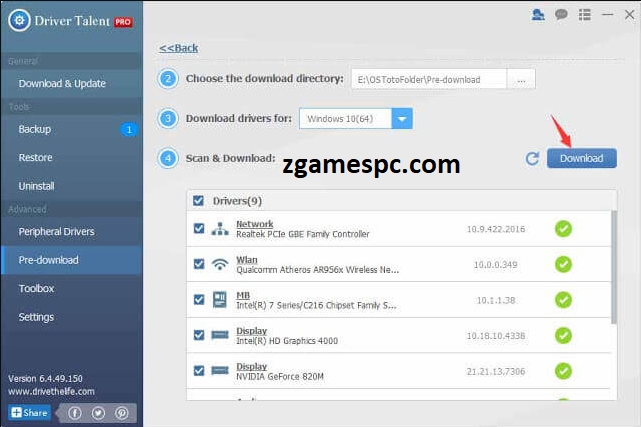Click the MB motherboard icon
Image resolution: width=641 pixels, height=427 pixels.
pyautogui.click(x=220, y=300)
